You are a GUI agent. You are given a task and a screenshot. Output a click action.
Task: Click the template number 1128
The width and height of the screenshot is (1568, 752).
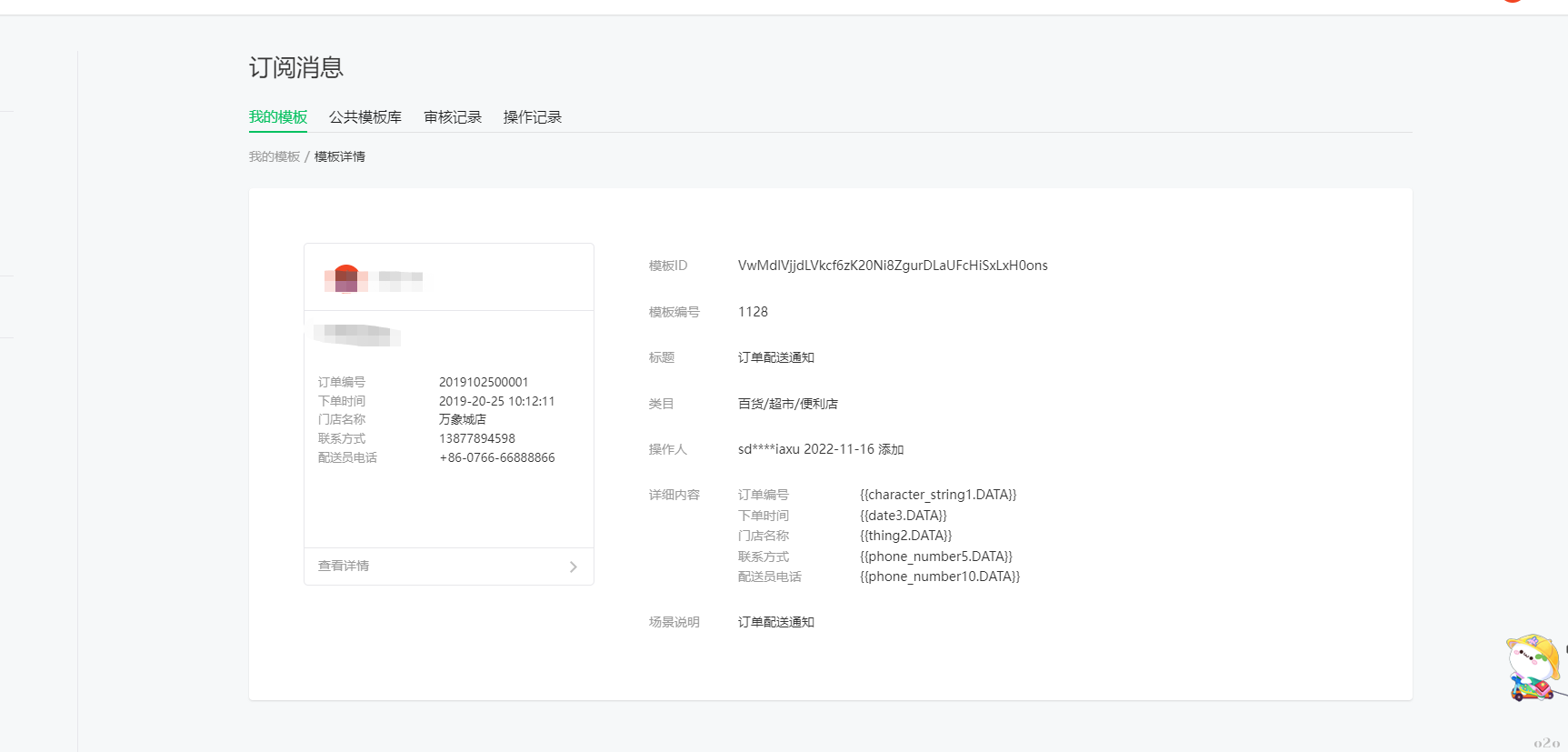coord(753,312)
